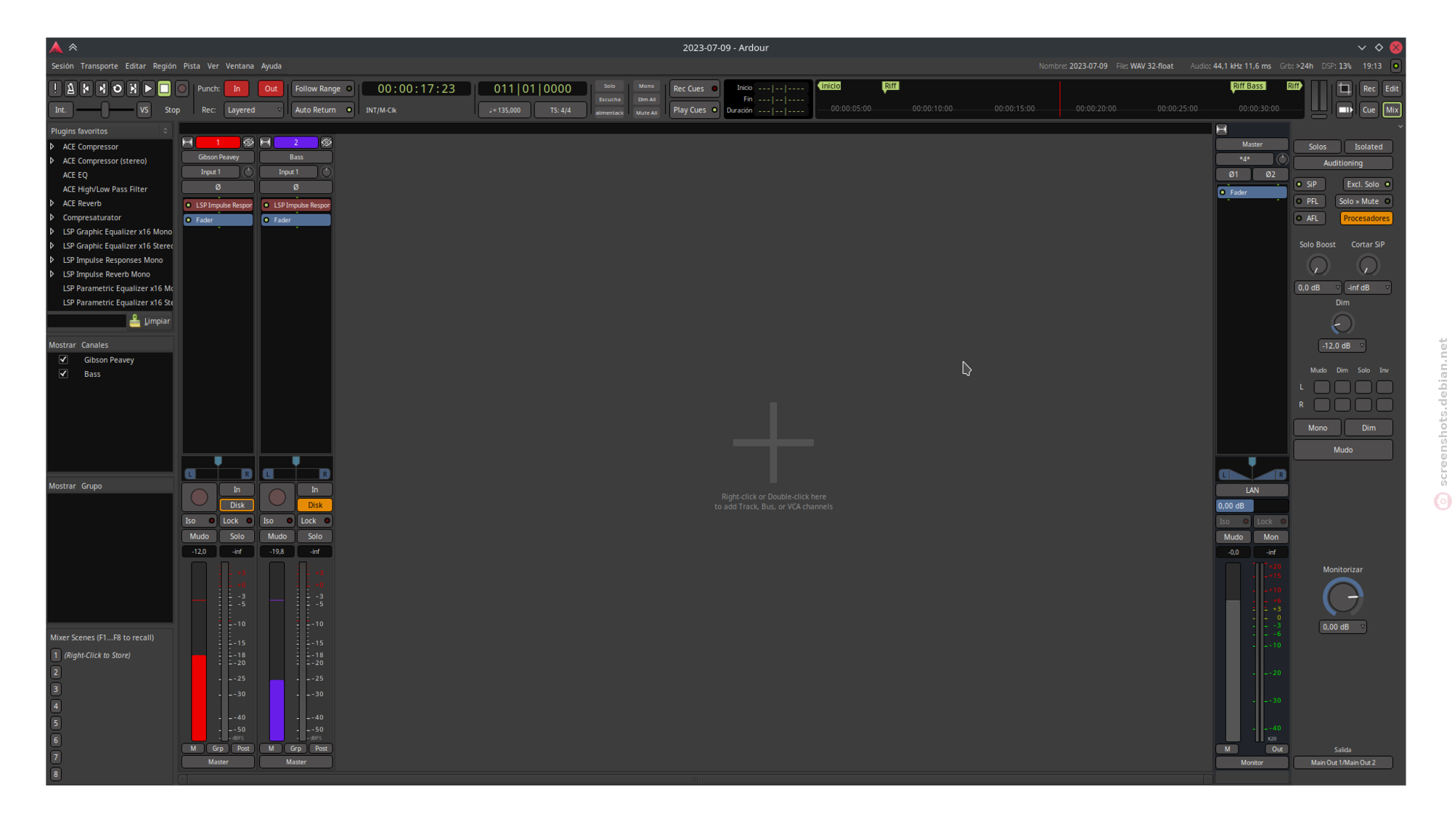Expand ACE Reverb plugin entry

pyautogui.click(x=52, y=203)
